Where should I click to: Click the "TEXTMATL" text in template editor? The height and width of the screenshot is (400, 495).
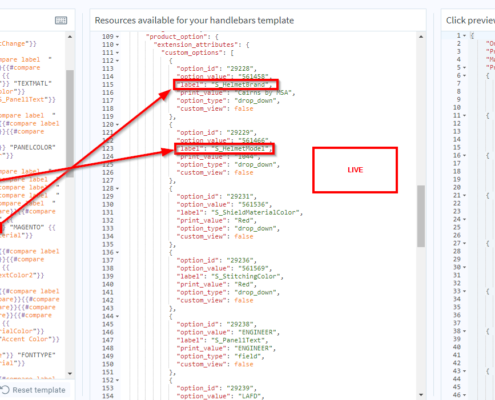point(32,84)
